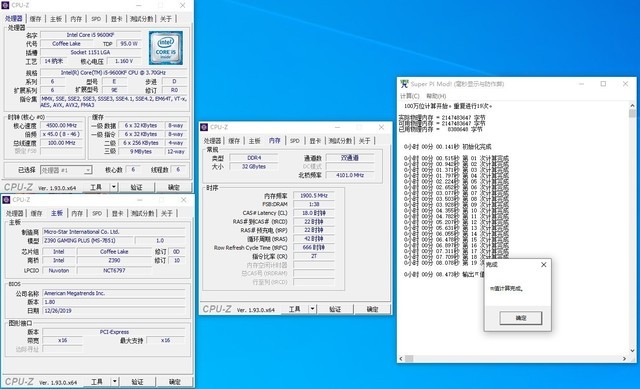Click the 工具 button in the mainboard CPU-Z window
Image resolution: width=640 pixels, height=389 pixels.
pos(97,382)
